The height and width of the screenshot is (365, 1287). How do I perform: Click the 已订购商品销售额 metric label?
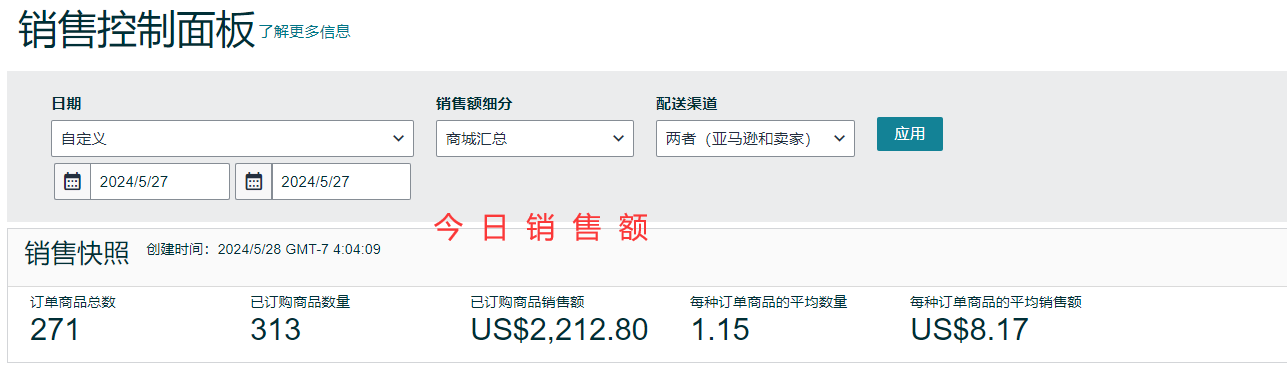(527, 302)
